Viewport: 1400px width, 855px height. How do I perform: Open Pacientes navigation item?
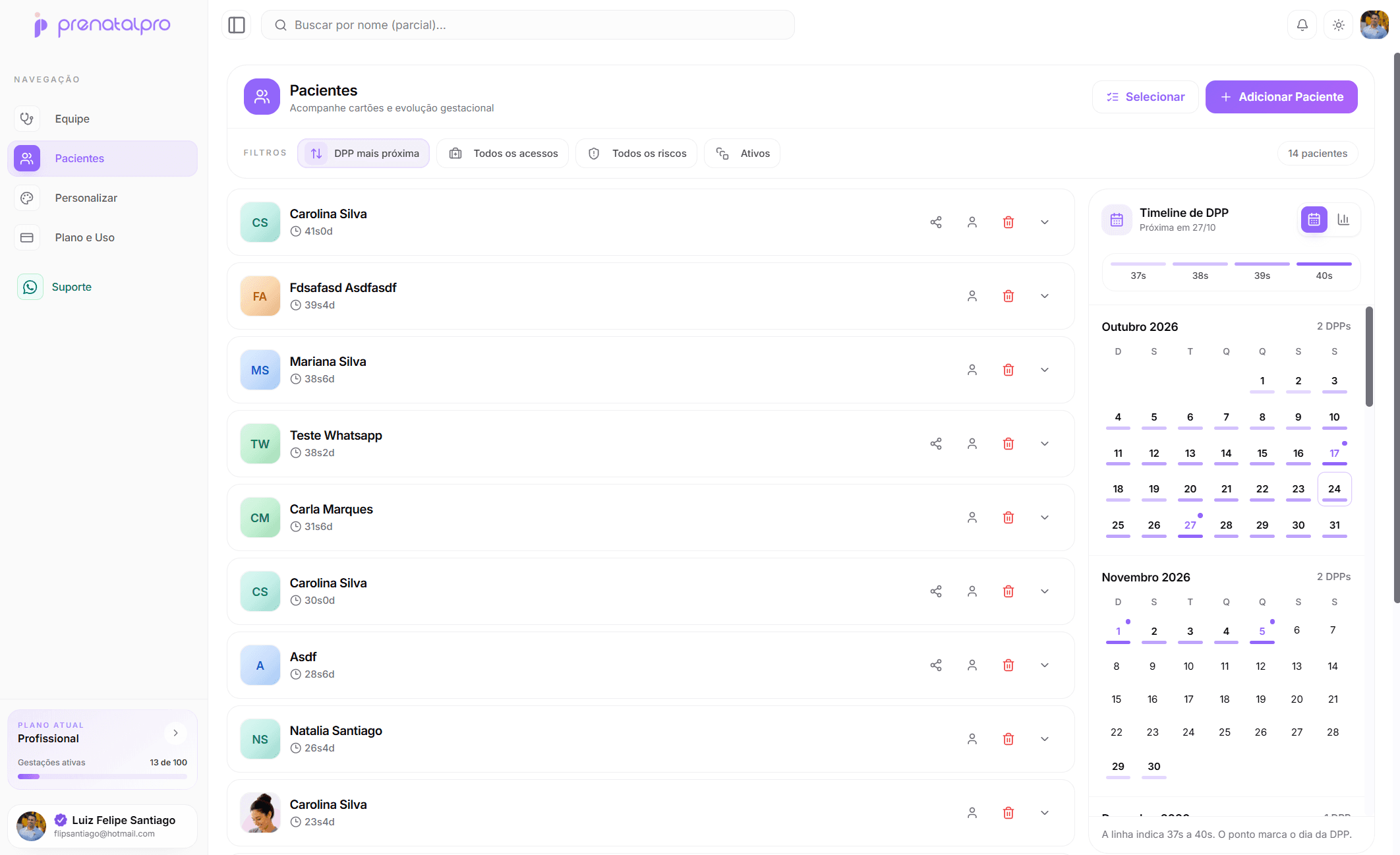pos(102,158)
